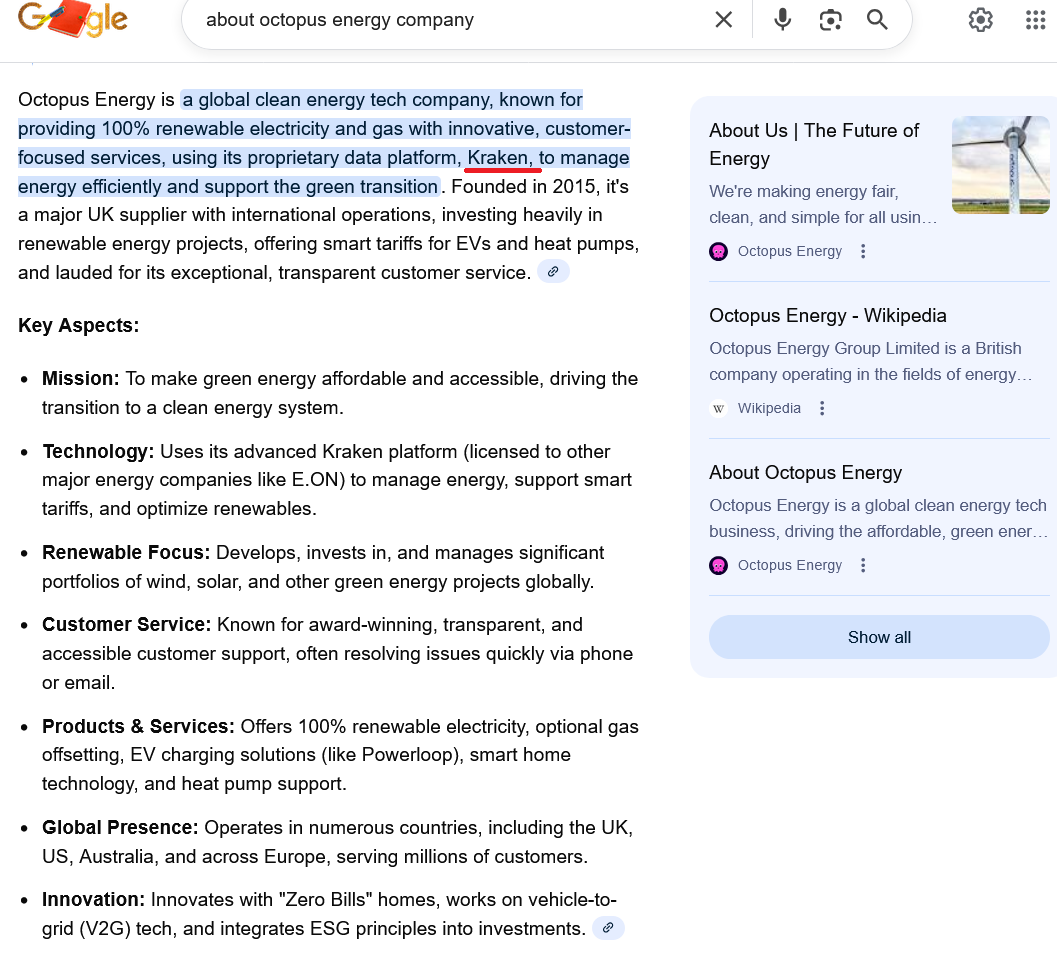Image resolution: width=1057 pixels, height=960 pixels.
Task: Open more options for About Octopus Energy
Action: [x=864, y=565]
